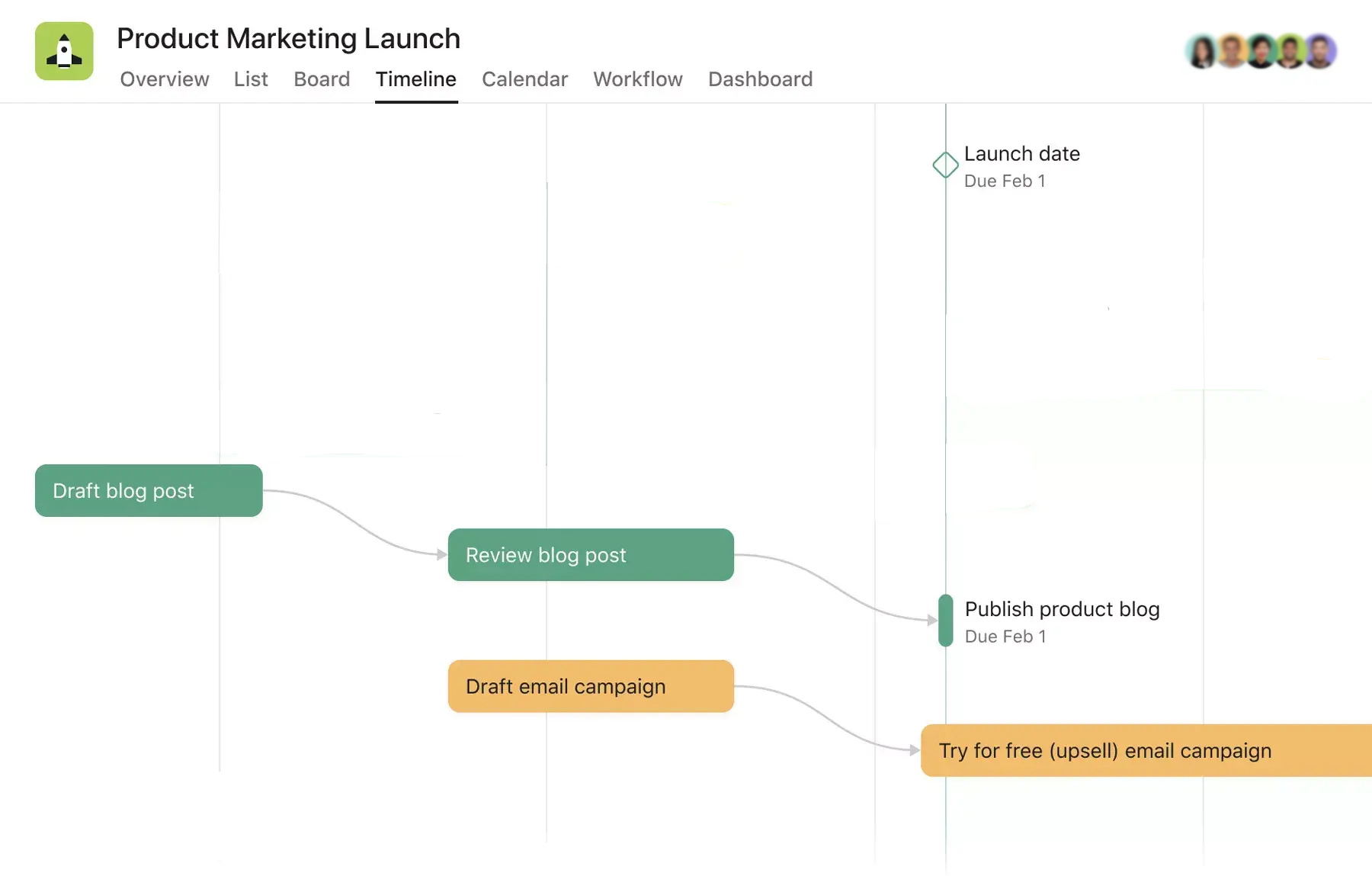Select the green Publish product blog marker
This screenshot has width=1372, height=876.
click(x=945, y=621)
